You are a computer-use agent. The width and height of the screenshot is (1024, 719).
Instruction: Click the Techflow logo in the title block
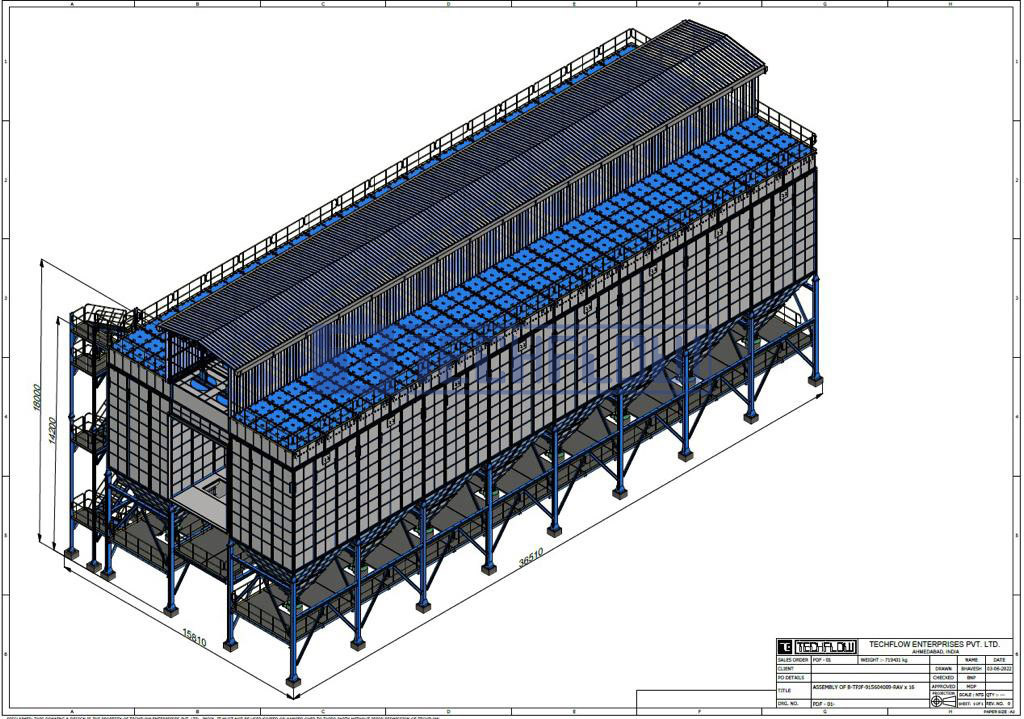pyautogui.click(x=817, y=647)
